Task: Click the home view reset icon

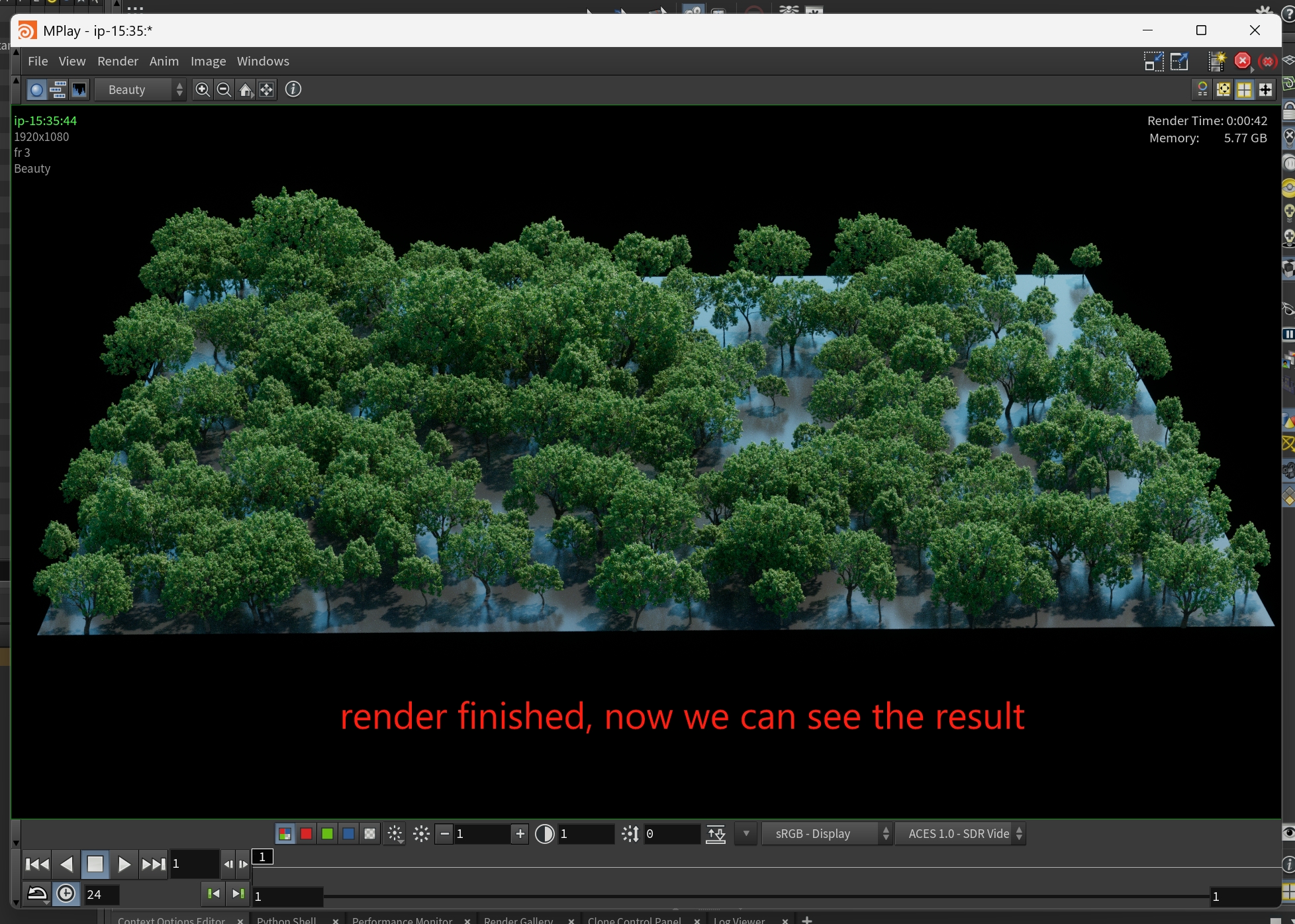Action: (246, 89)
